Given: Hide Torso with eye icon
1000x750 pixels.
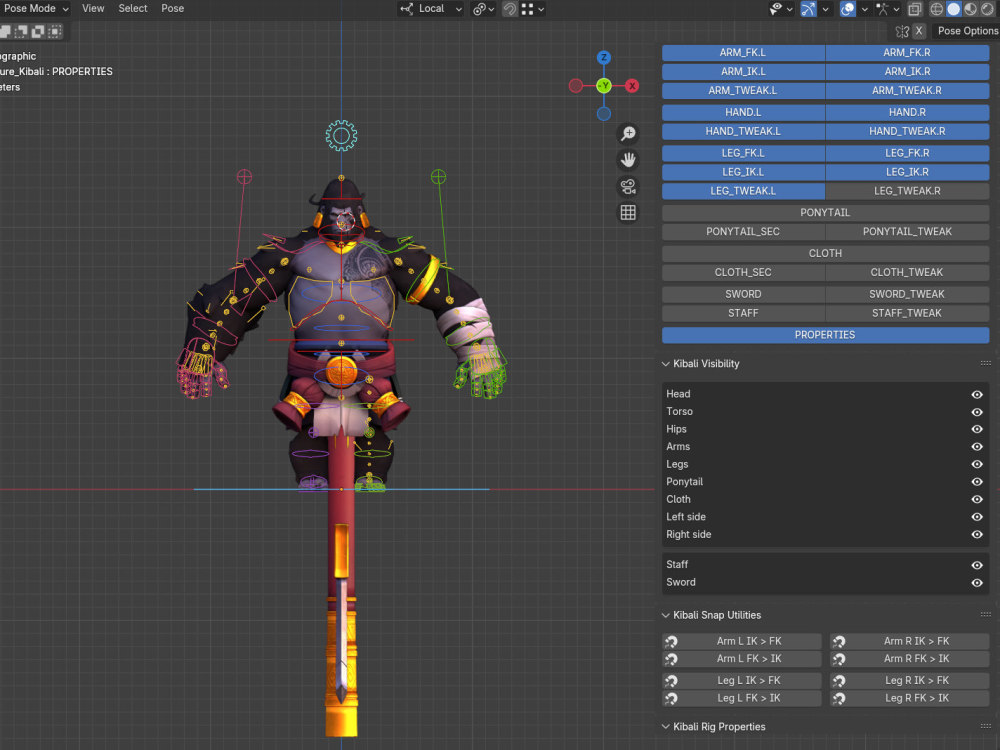Looking at the screenshot, I should tap(976, 412).
